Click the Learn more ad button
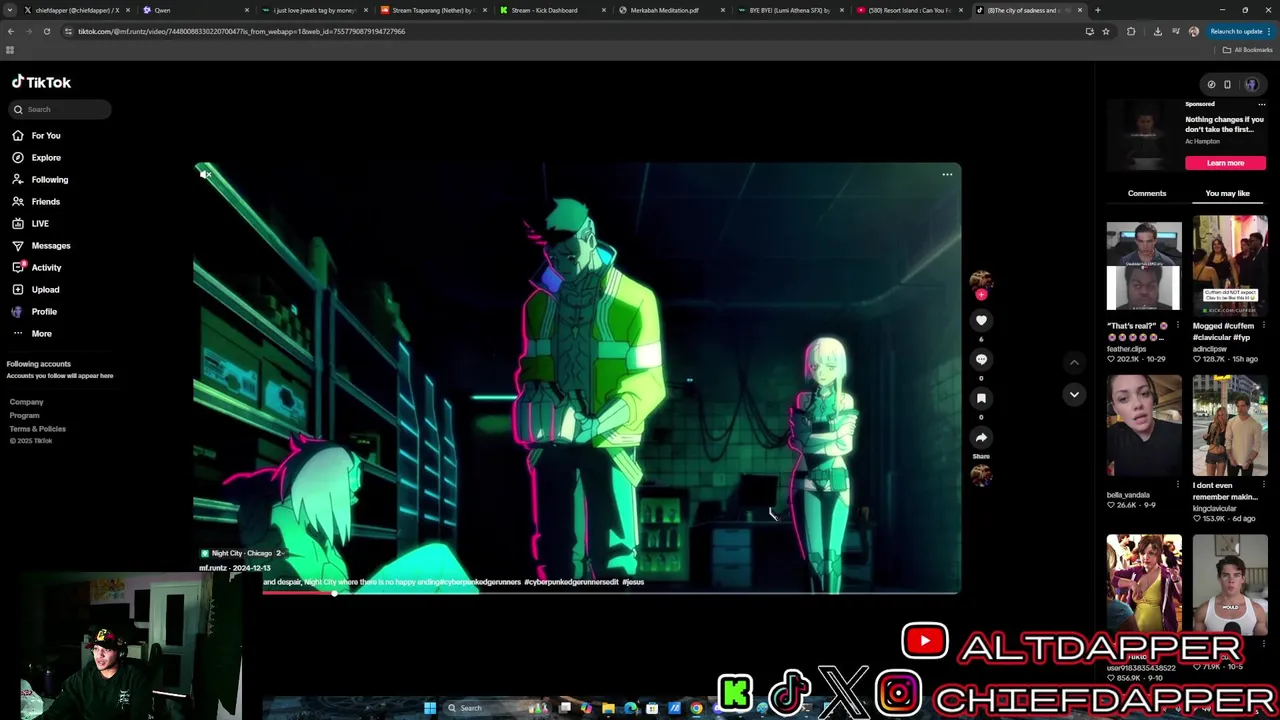 (1225, 163)
